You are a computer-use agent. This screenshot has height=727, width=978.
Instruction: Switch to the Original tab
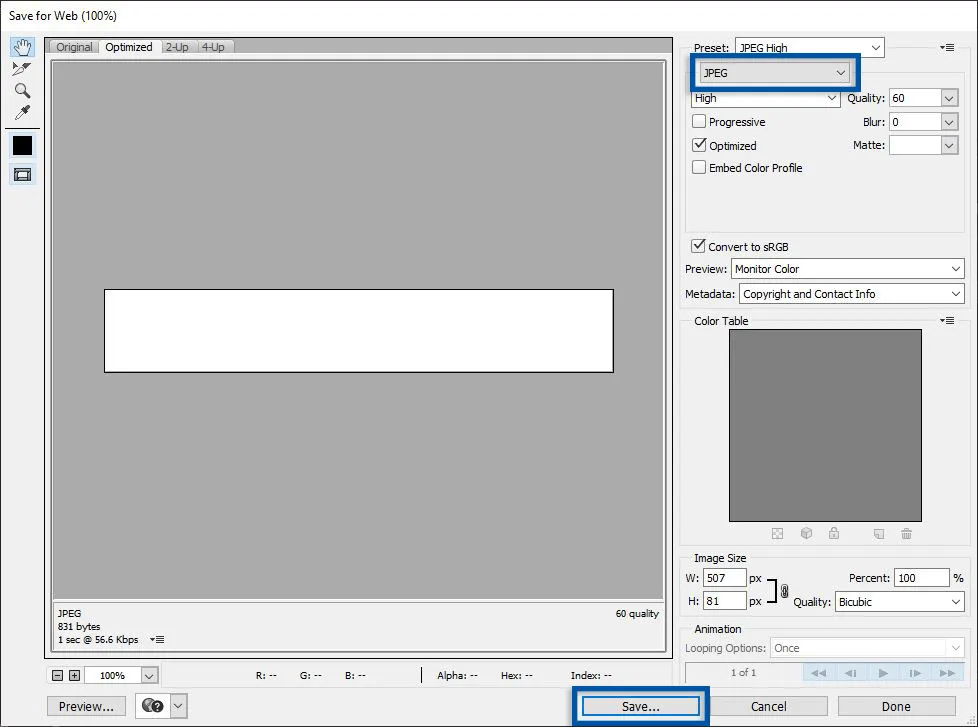(73, 46)
